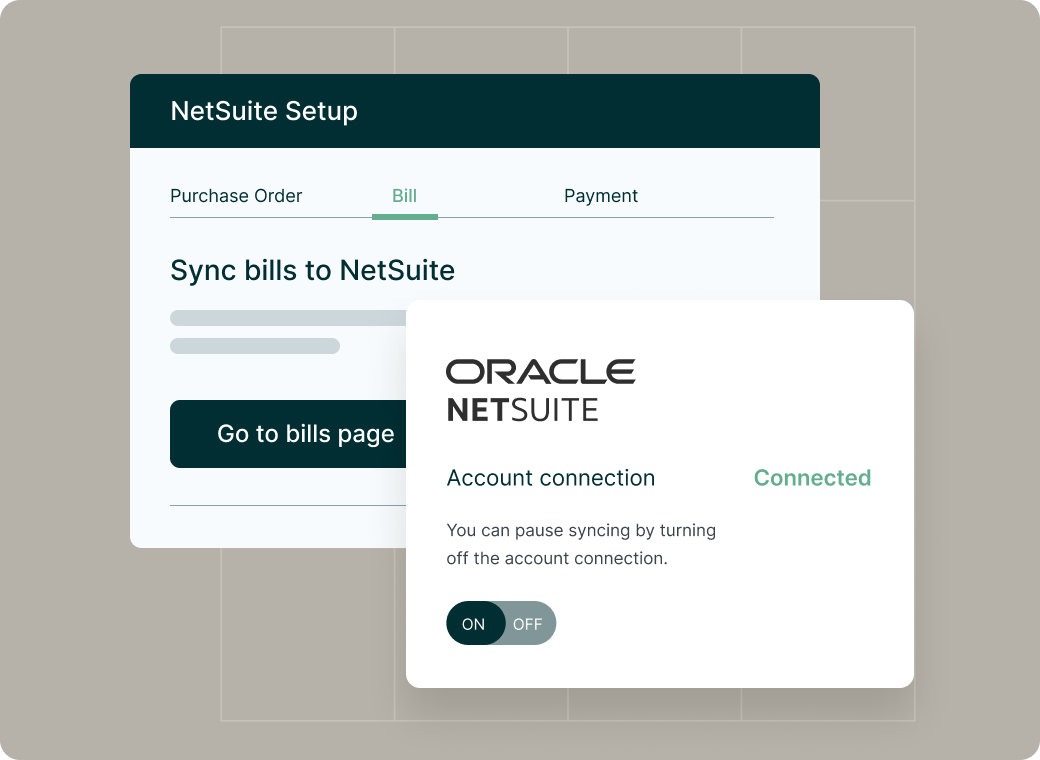Click the Account connection label

551,477
